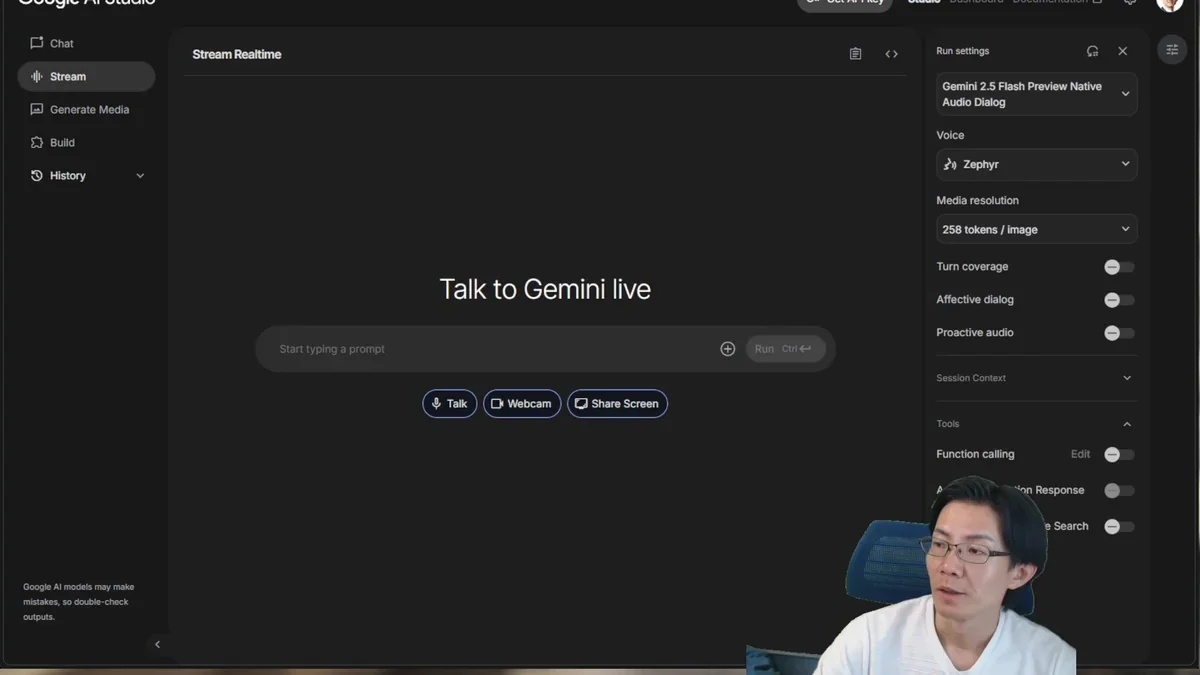Image resolution: width=1200 pixels, height=675 pixels.
Task: Toggle the Search grounding switch
Action: (1118, 527)
